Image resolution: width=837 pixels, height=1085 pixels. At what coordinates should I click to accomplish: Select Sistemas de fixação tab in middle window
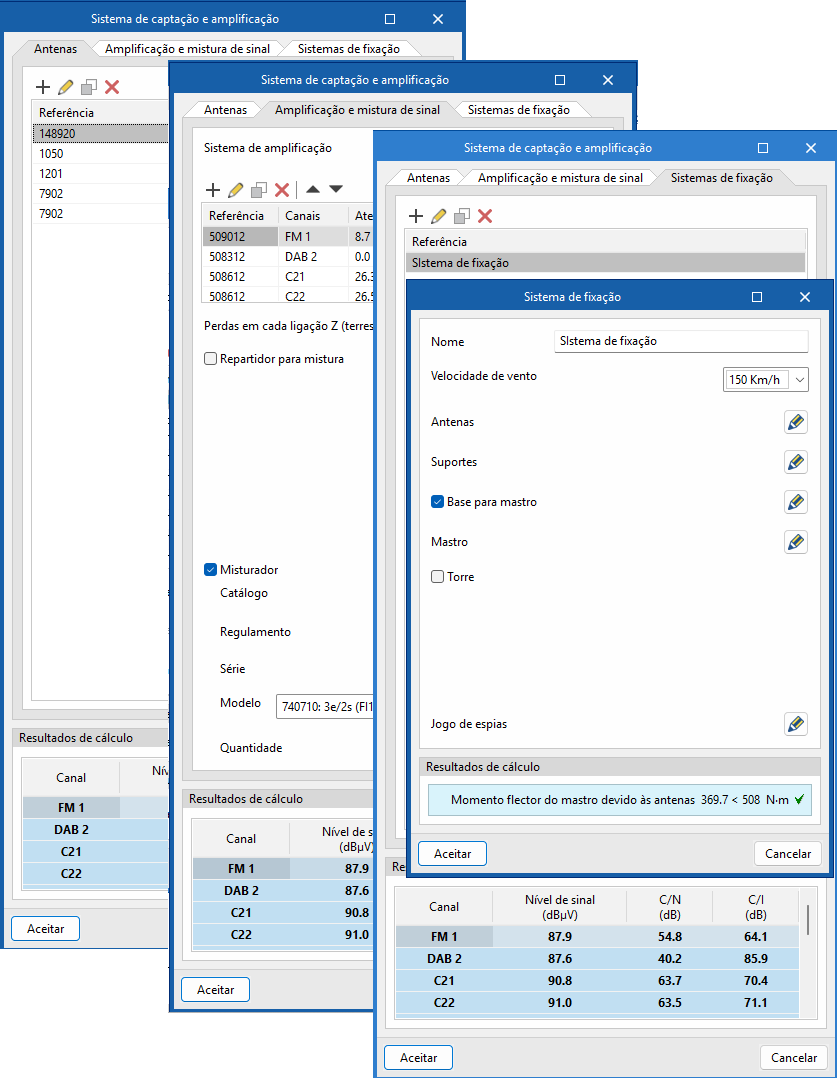pos(519,110)
